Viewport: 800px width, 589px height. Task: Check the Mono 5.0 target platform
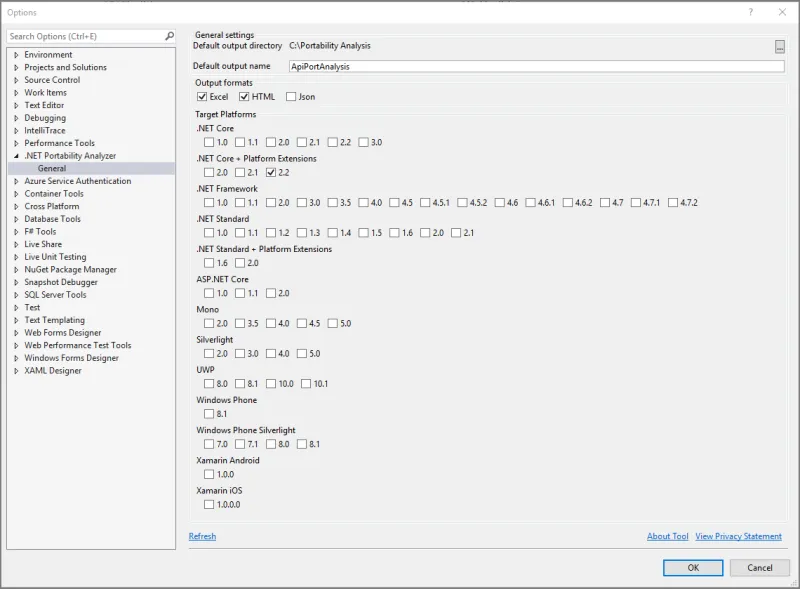tap(333, 323)
